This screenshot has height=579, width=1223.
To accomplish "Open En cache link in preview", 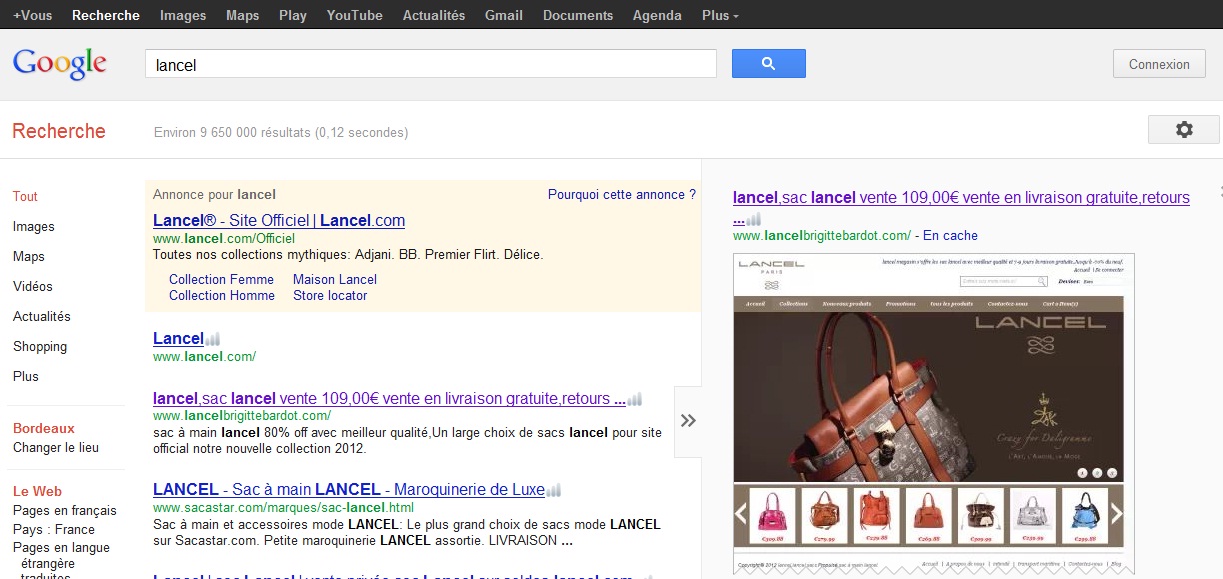I will [950, 236].
